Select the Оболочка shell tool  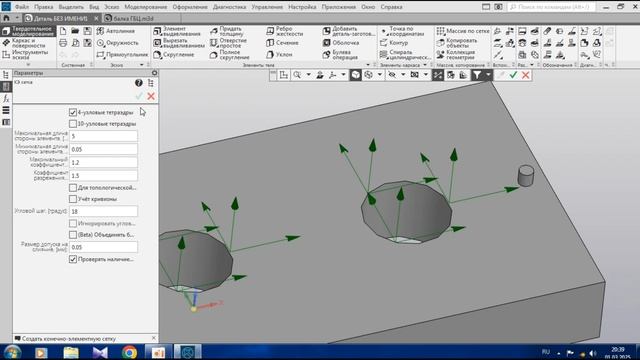(x=341, y=42)
